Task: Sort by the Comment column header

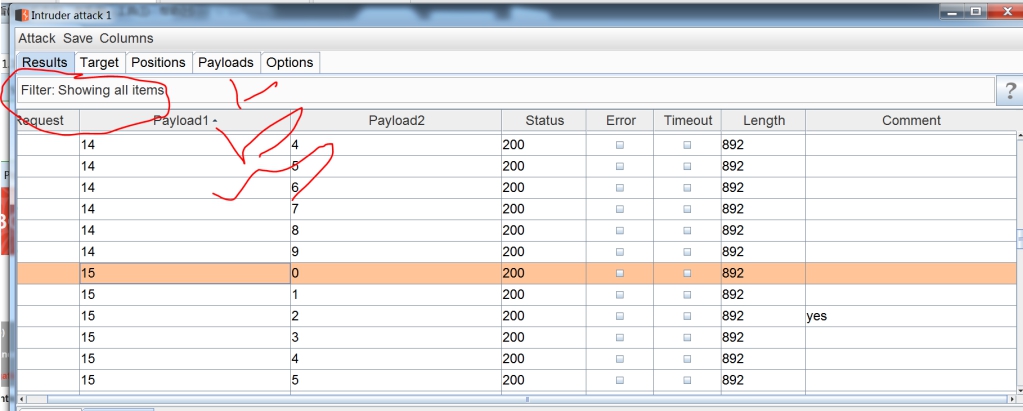Action: coord(911,121)
